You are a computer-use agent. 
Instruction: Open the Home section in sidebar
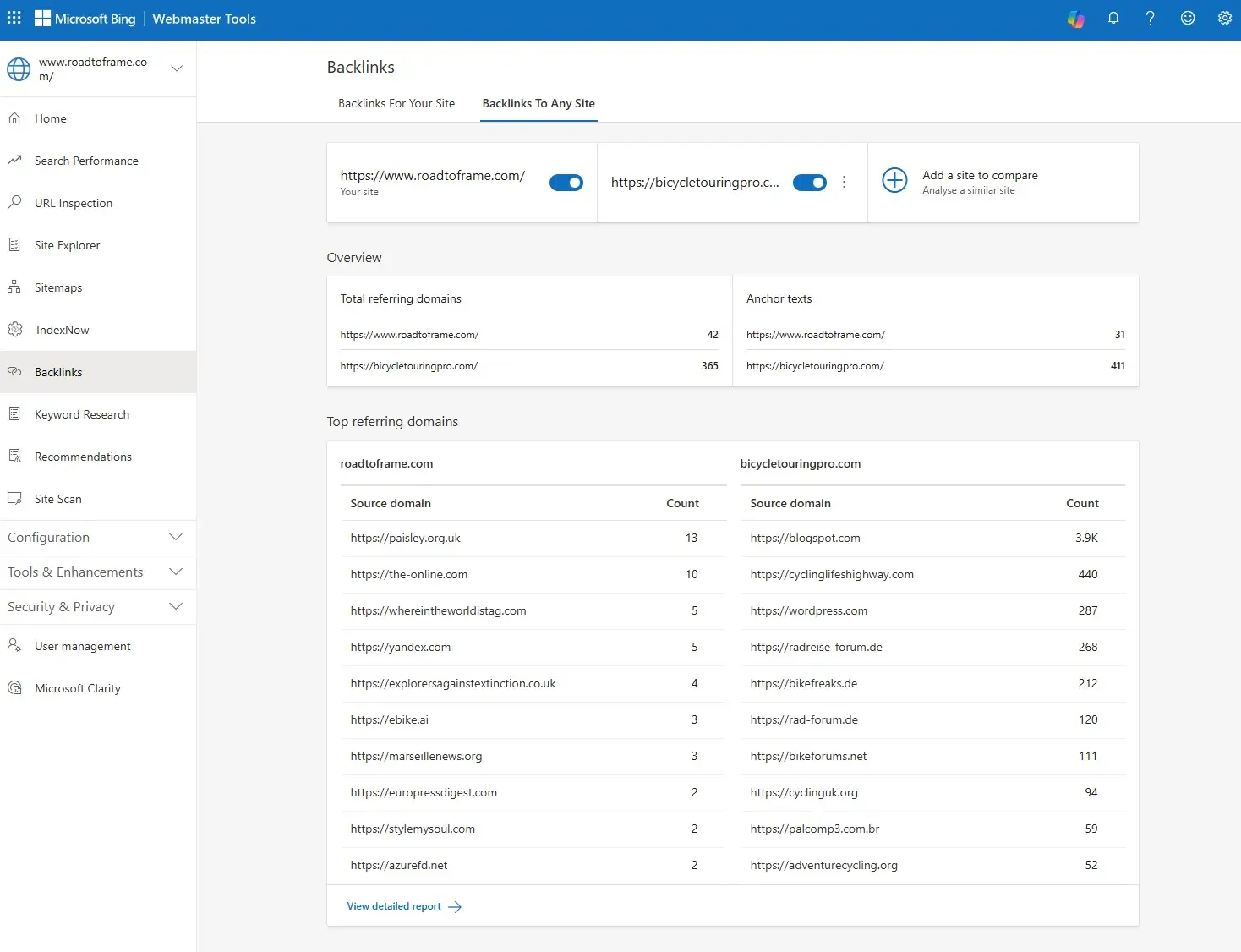(x=49, y=118)
